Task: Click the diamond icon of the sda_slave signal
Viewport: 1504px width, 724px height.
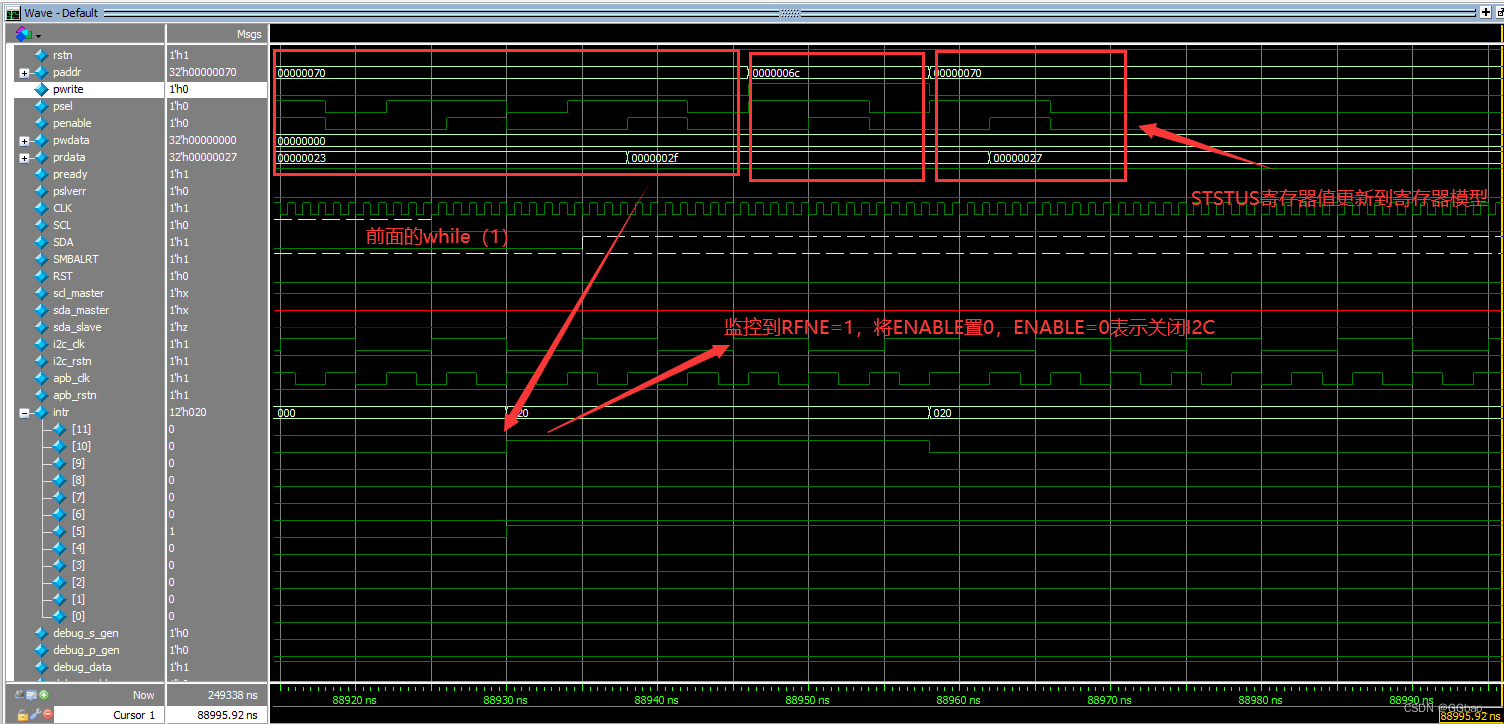Action: 41,327
